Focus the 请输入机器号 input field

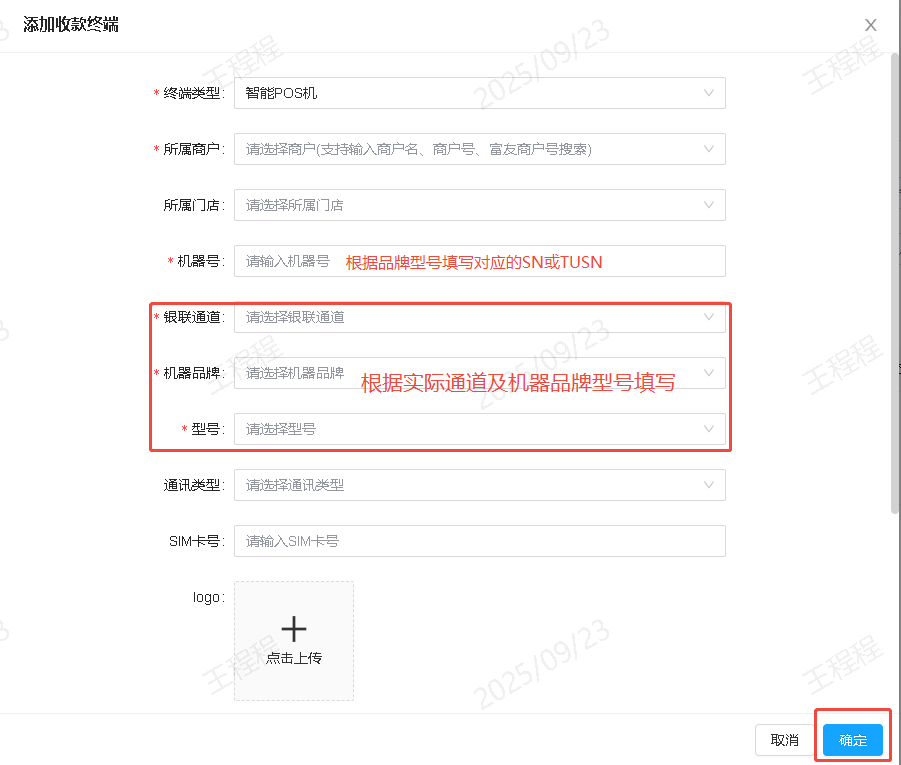tap(288, 261)
